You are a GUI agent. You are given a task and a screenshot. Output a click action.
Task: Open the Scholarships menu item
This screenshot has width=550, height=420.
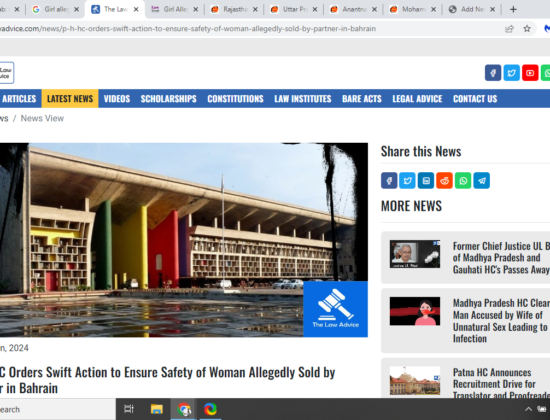168,99
